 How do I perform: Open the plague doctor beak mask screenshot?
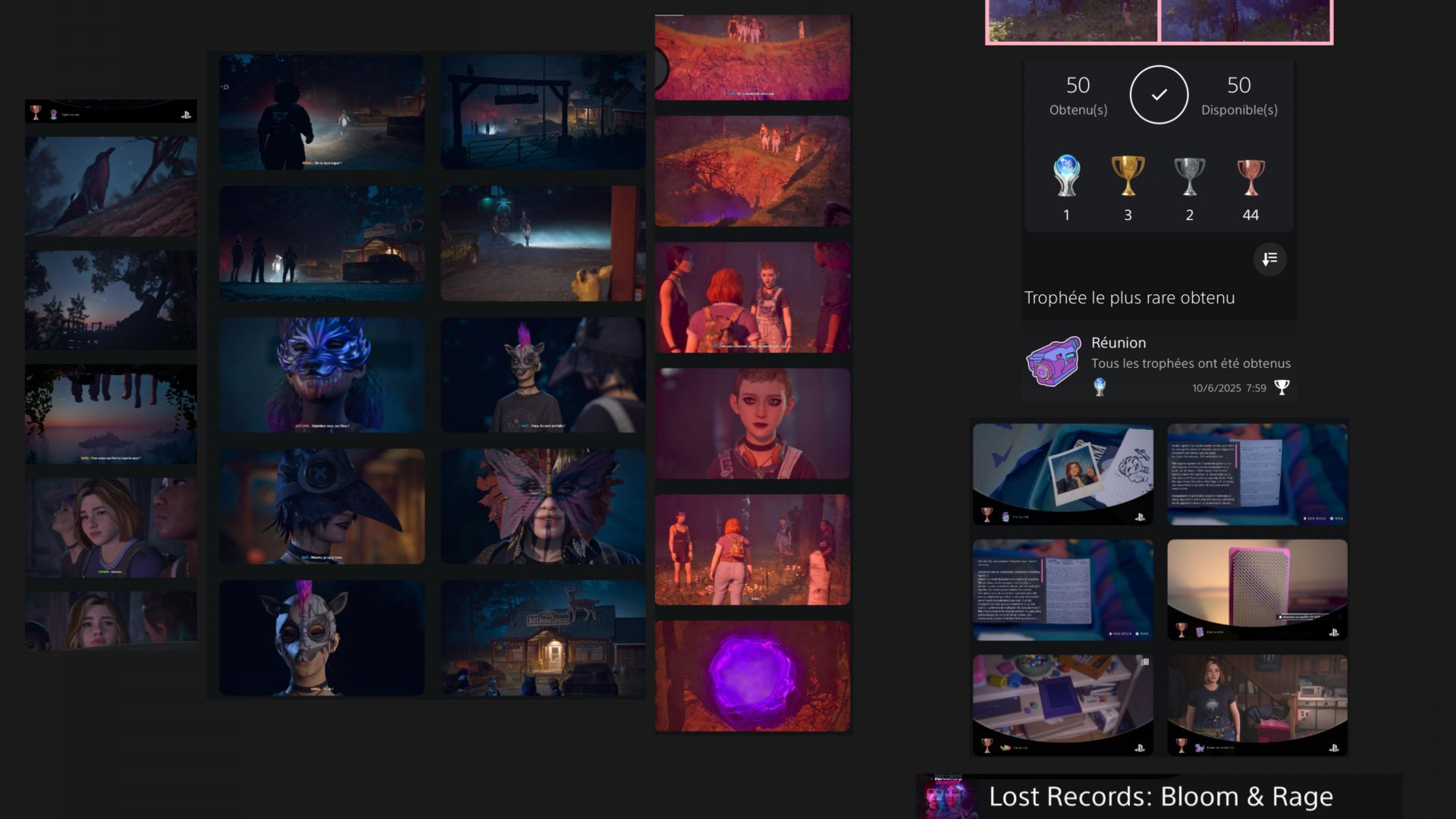click(x=322, y=507)
